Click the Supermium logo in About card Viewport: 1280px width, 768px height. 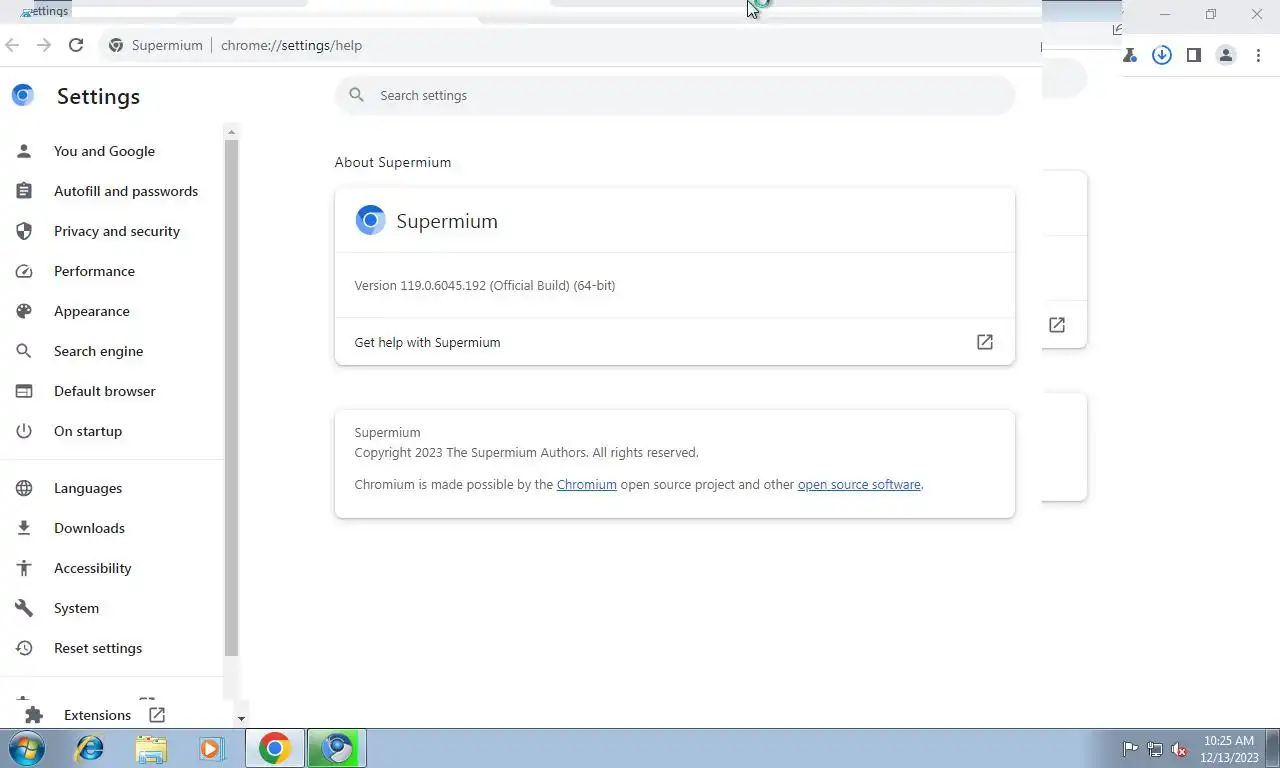tap(370, 220)
